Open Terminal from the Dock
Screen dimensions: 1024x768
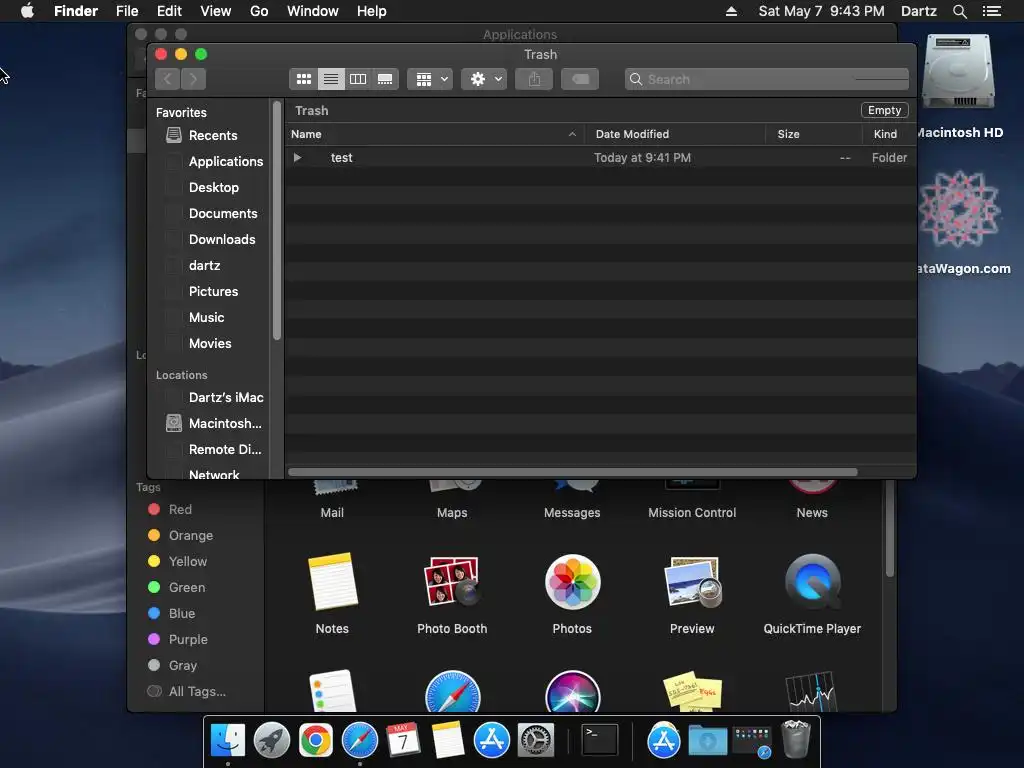click(x=600, y=741)
